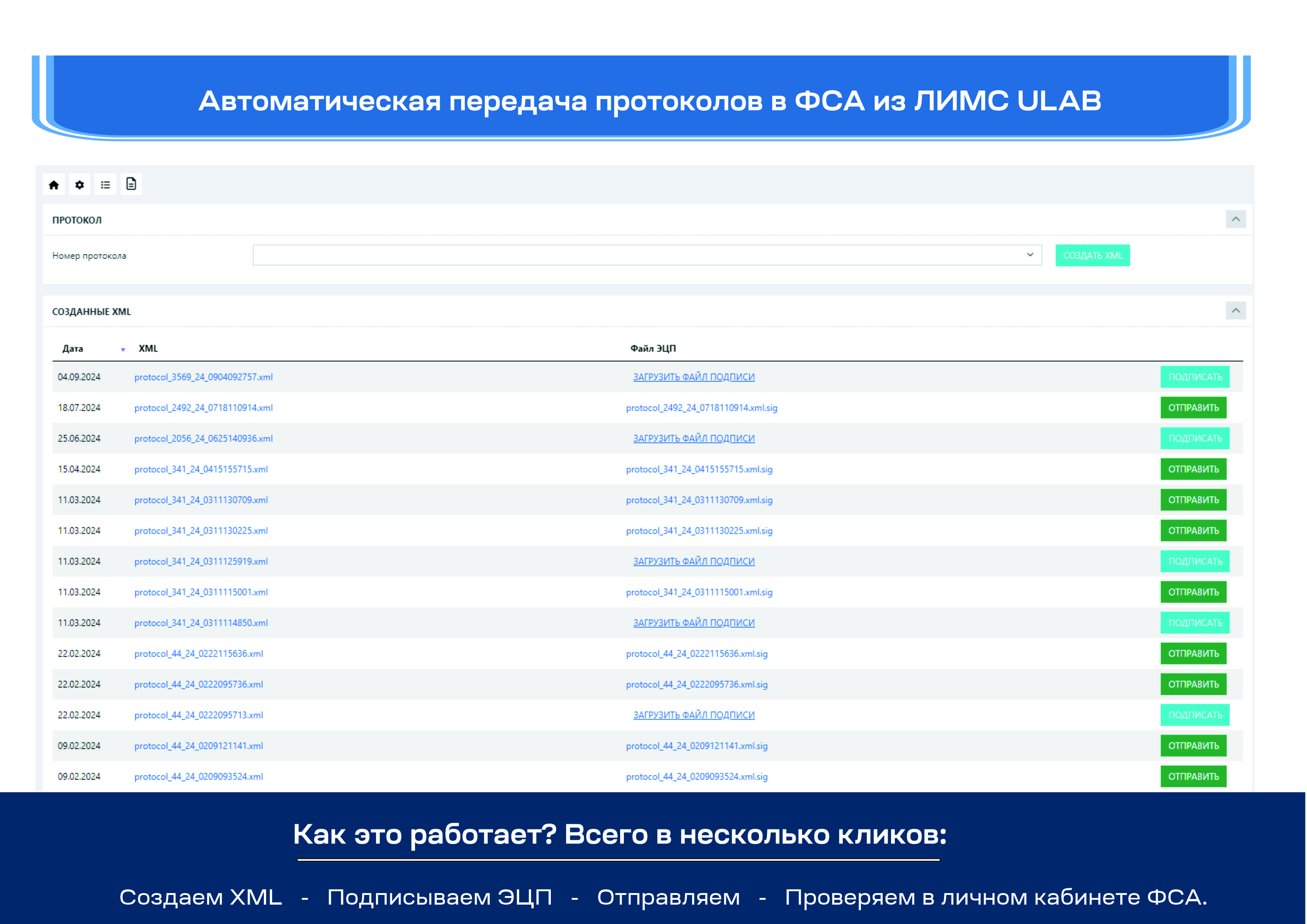Click ОТПРАВИТЬ for protocol_2492 row
The width and height of the screenshot is (1307, 924).
1193,407
